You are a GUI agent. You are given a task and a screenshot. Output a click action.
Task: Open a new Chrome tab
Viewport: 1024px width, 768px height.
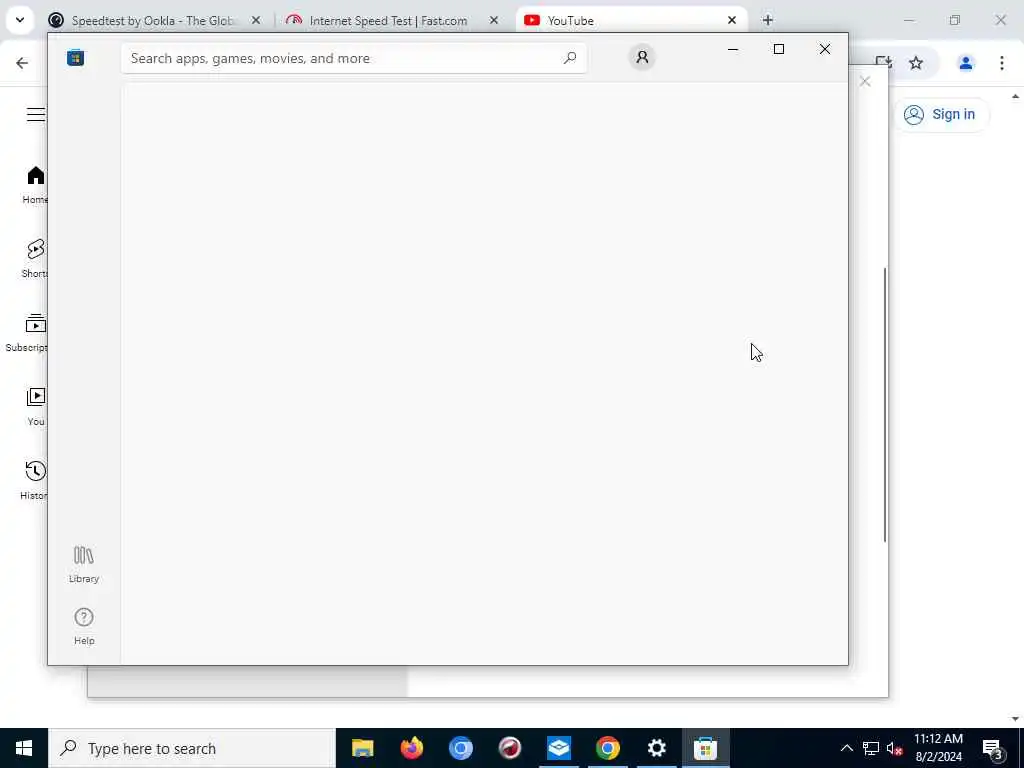pyautogui.click(x=768, y=20)
